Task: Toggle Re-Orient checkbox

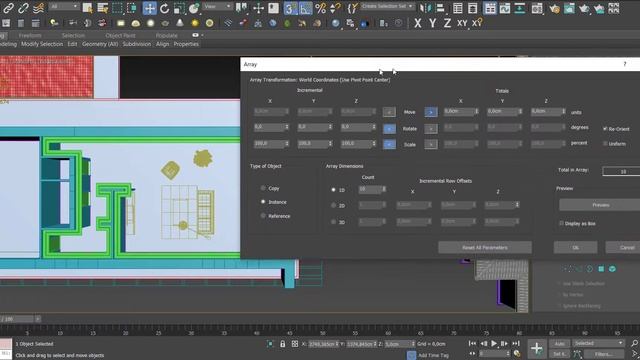Action: click(616, 129)
